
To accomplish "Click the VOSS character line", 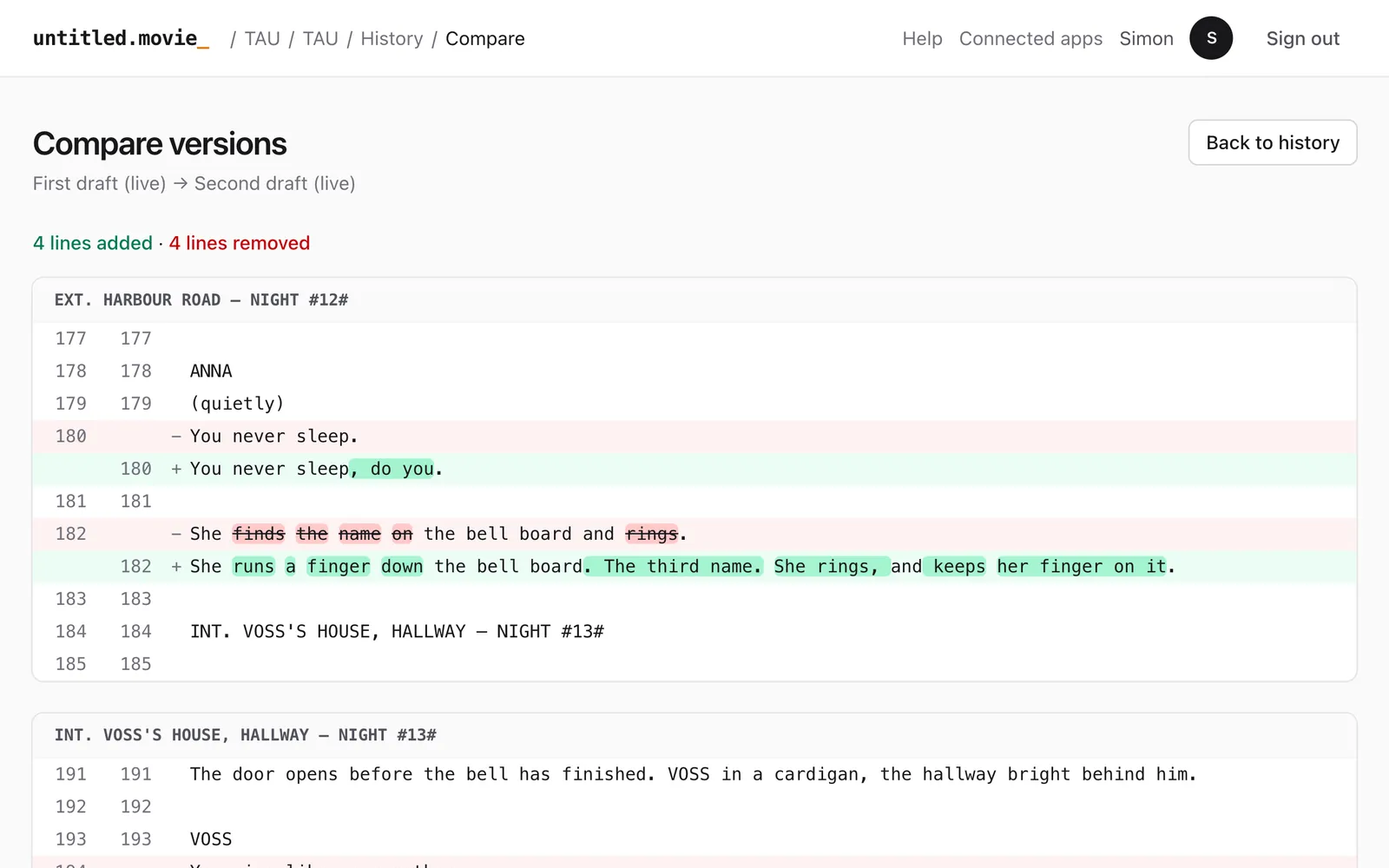I will (694, 839).
